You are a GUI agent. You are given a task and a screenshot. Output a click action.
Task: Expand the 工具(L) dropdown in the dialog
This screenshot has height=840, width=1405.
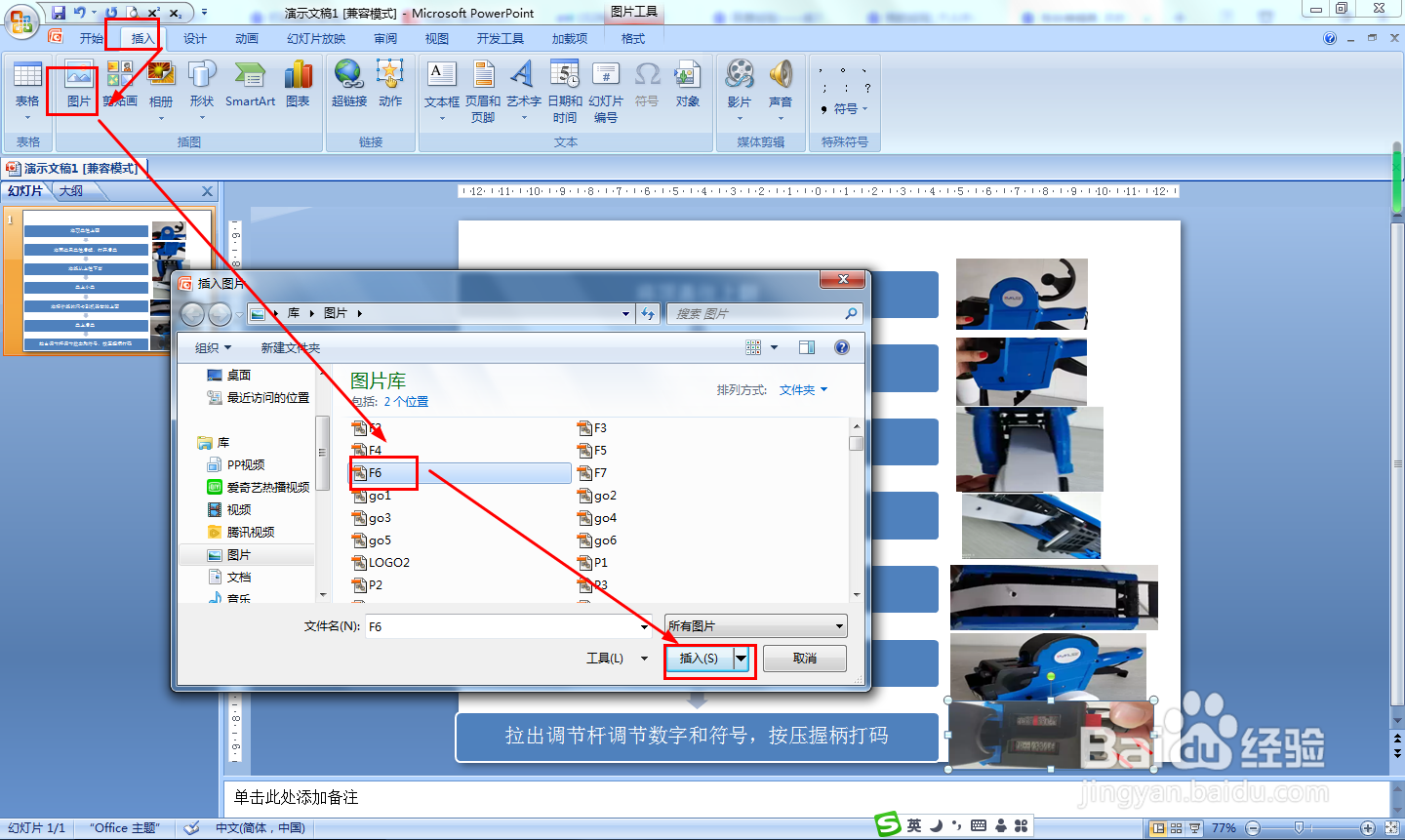(643, 659)
